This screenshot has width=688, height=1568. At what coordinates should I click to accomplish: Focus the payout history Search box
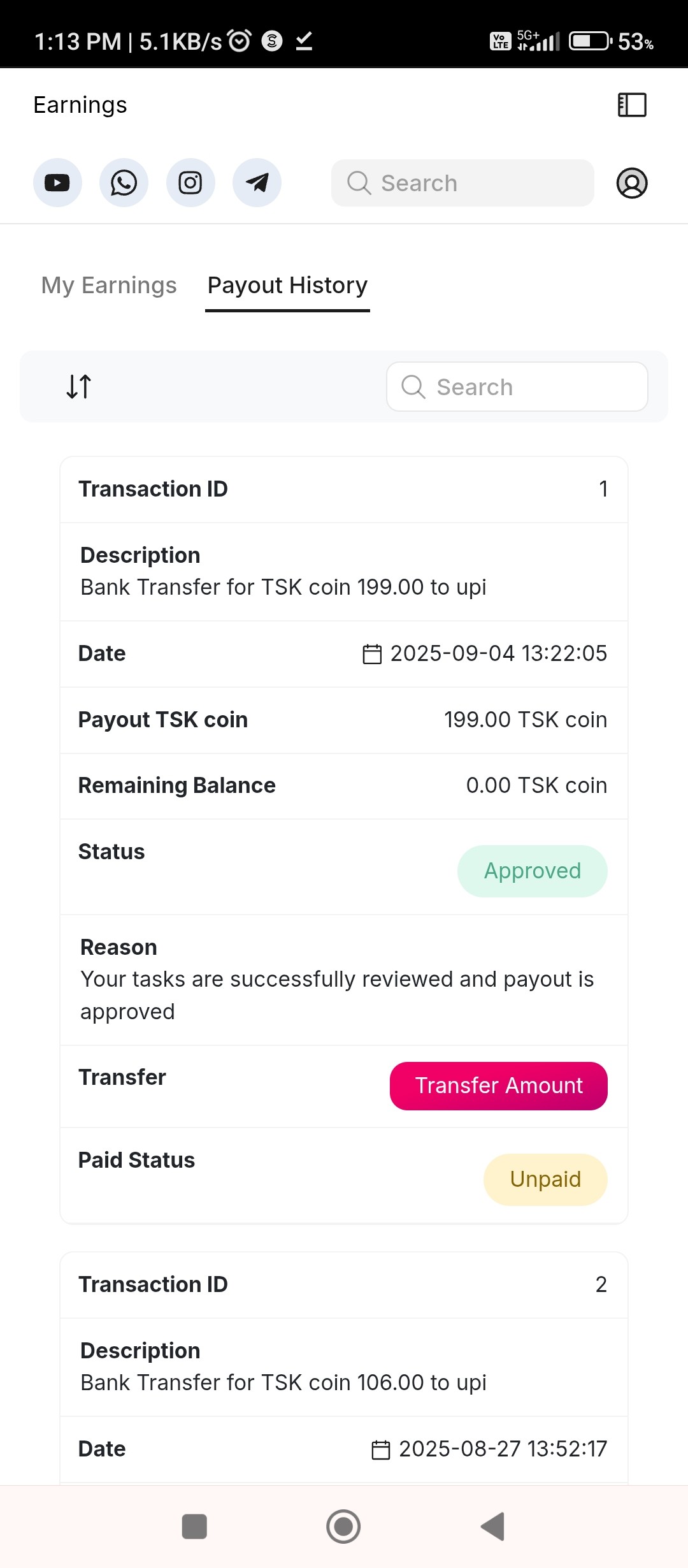point(517,387)
